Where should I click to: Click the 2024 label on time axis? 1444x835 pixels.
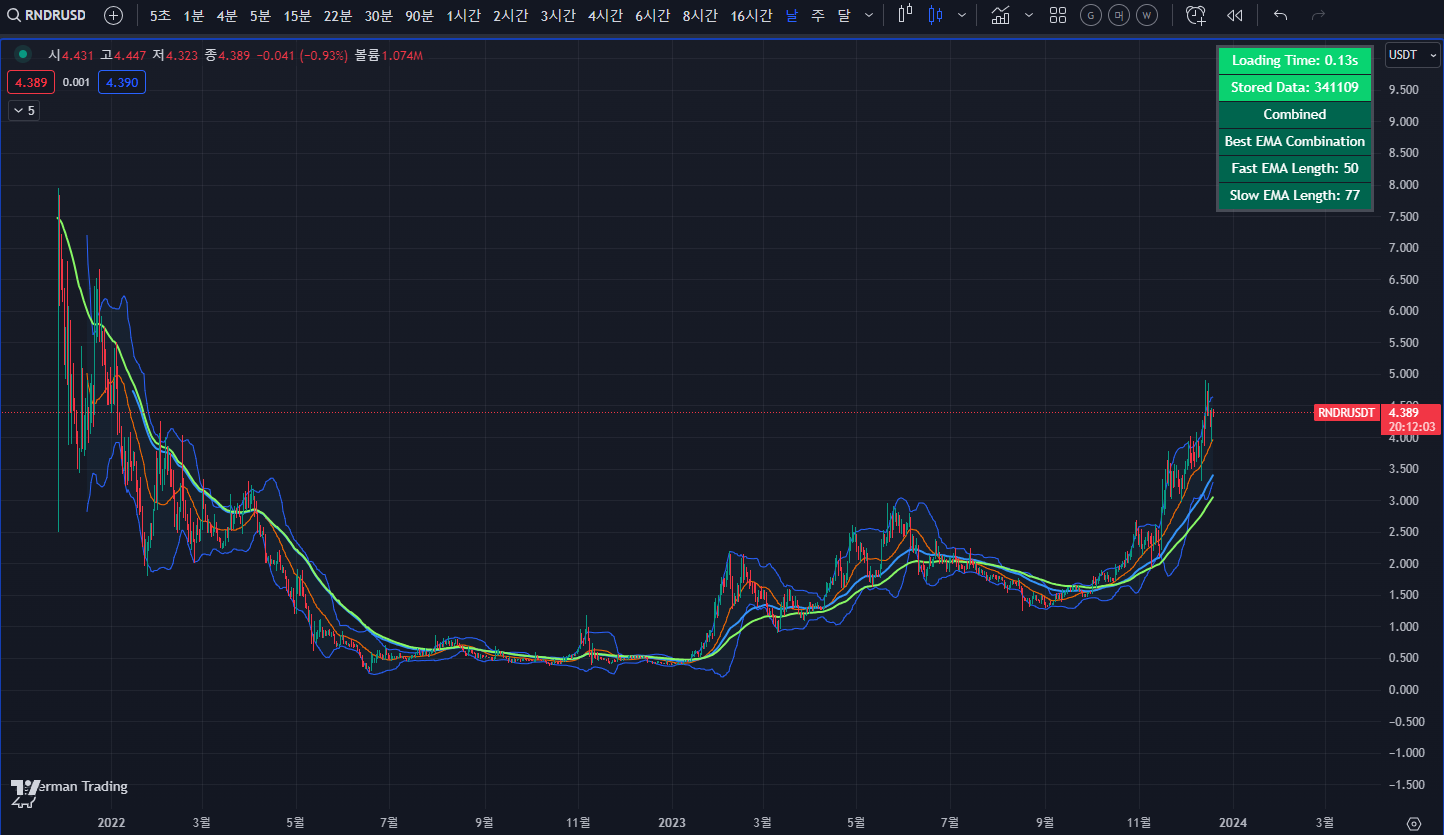[1232, 823]
